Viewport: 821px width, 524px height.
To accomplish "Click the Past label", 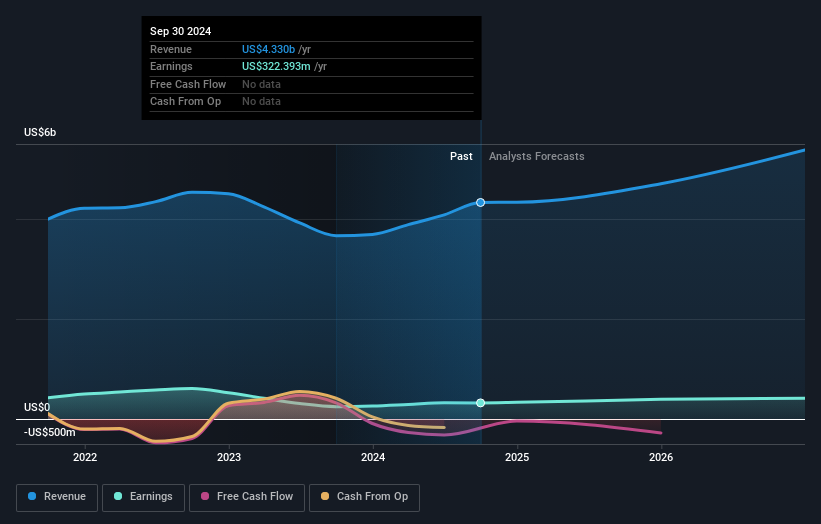I will [461, 156].
